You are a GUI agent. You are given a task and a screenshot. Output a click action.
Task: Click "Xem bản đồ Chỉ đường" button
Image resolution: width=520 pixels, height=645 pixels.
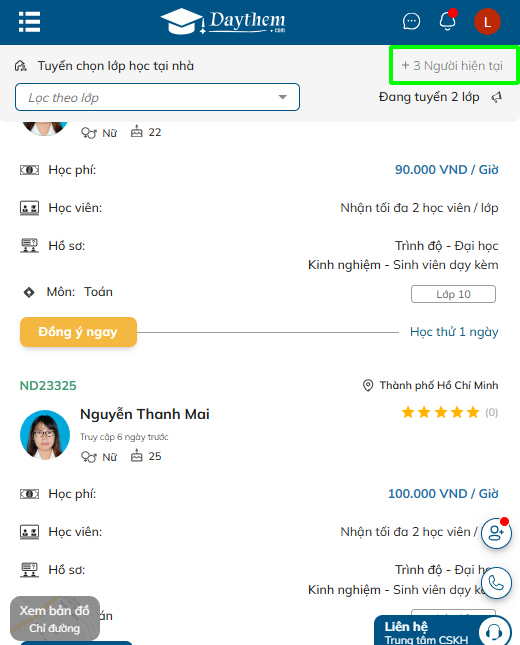[x=55, y=619]
